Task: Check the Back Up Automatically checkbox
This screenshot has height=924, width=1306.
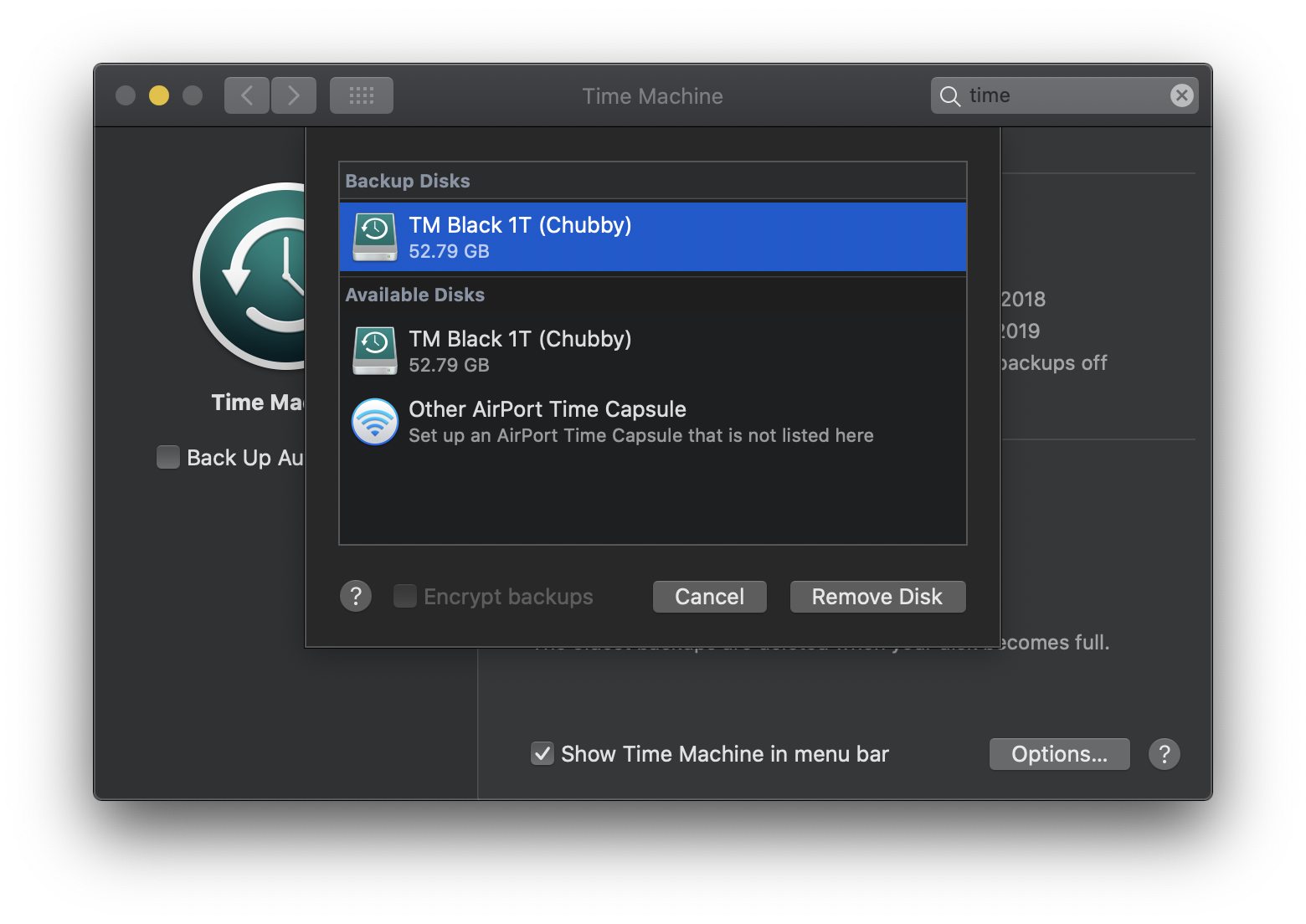Action: click(167, 457)
